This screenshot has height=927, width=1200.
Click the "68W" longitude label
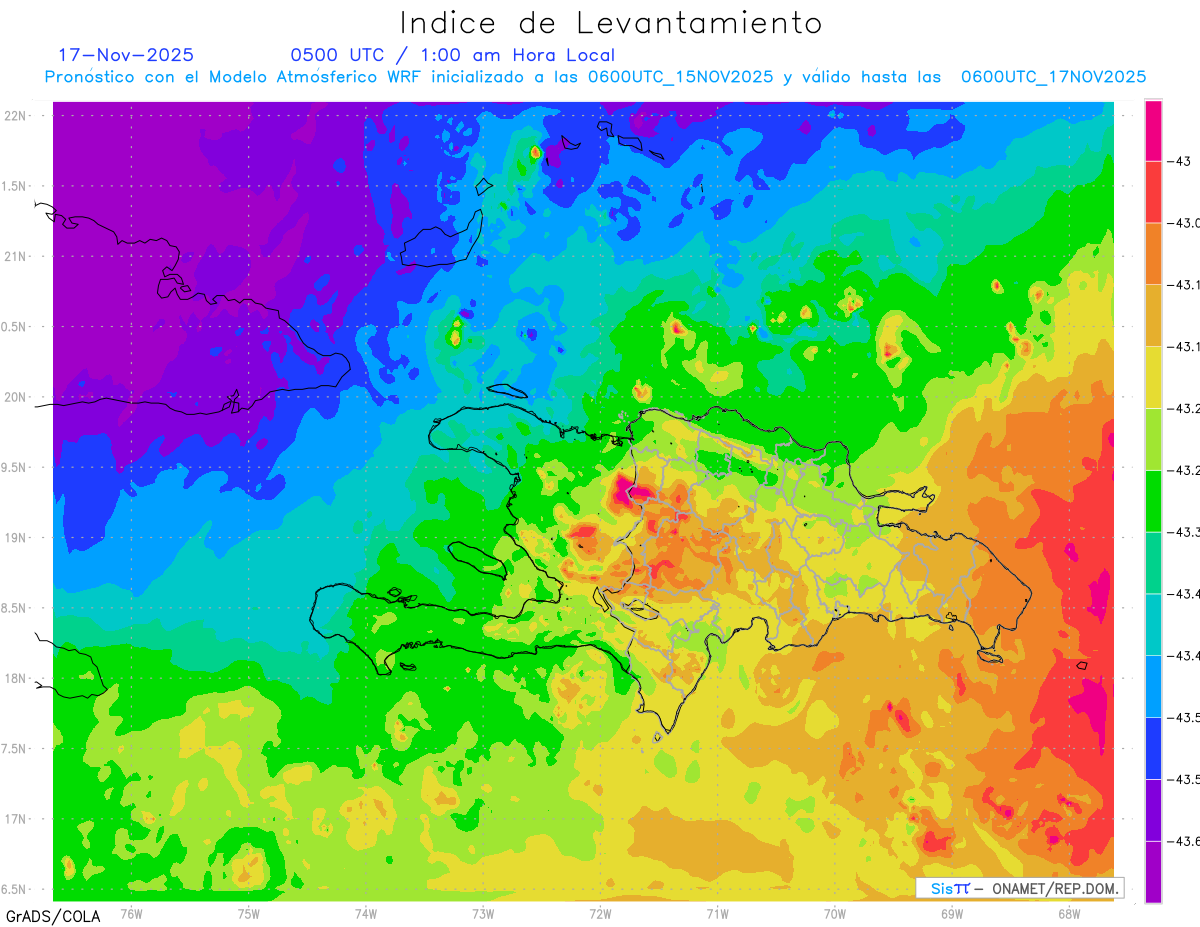(x=1069, y=913)
